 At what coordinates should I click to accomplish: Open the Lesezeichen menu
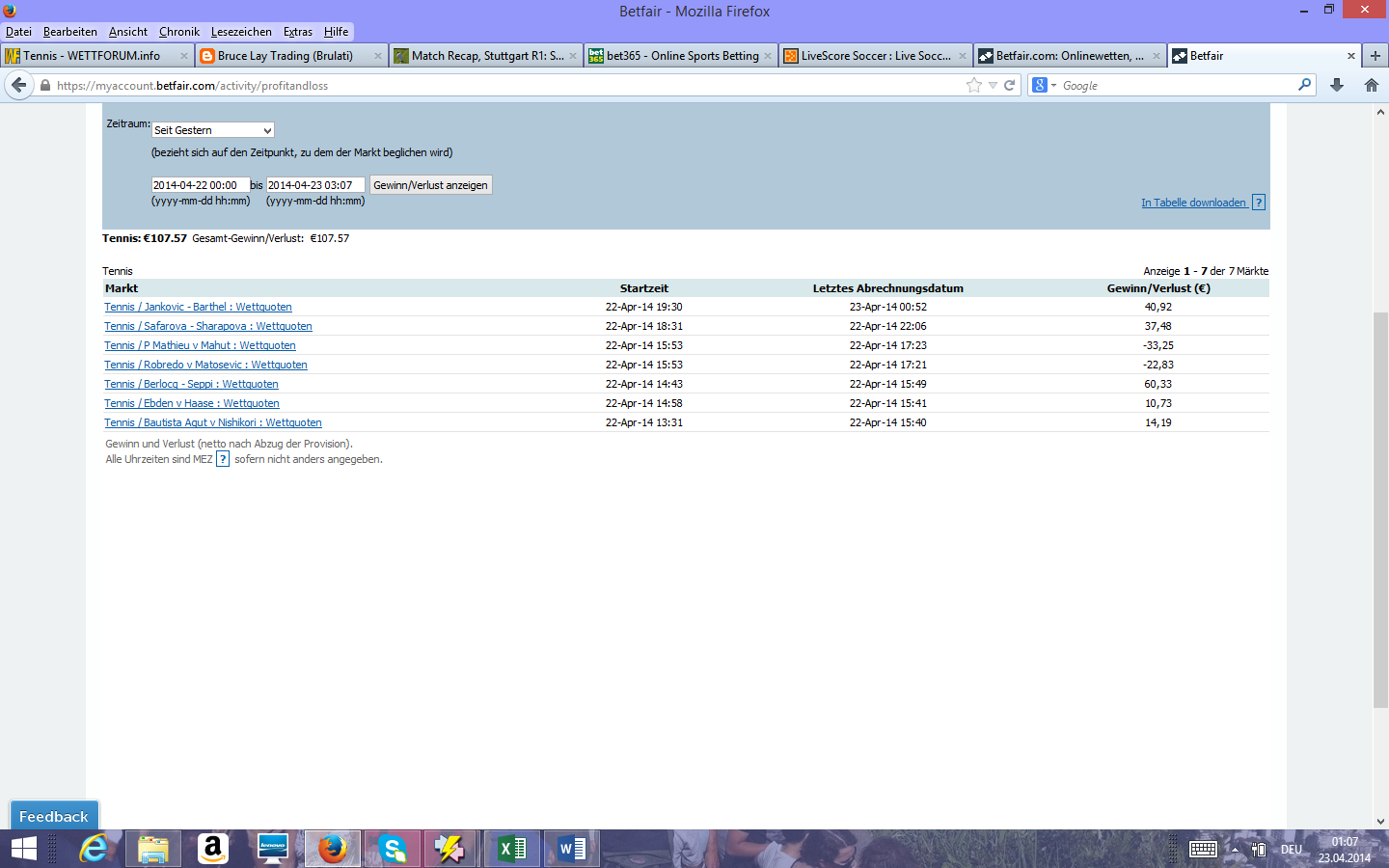click(x=241, y=32)
